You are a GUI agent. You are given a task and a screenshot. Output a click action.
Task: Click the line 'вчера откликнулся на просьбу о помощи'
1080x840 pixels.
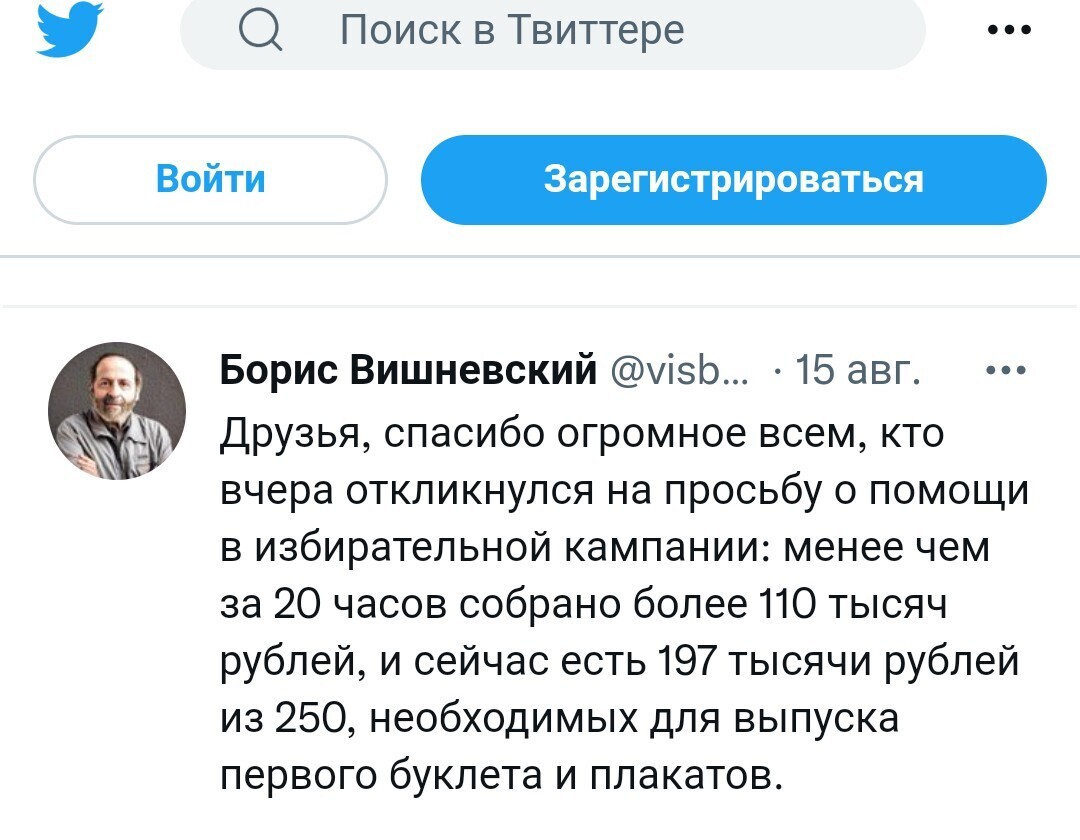tap(624, 492)
